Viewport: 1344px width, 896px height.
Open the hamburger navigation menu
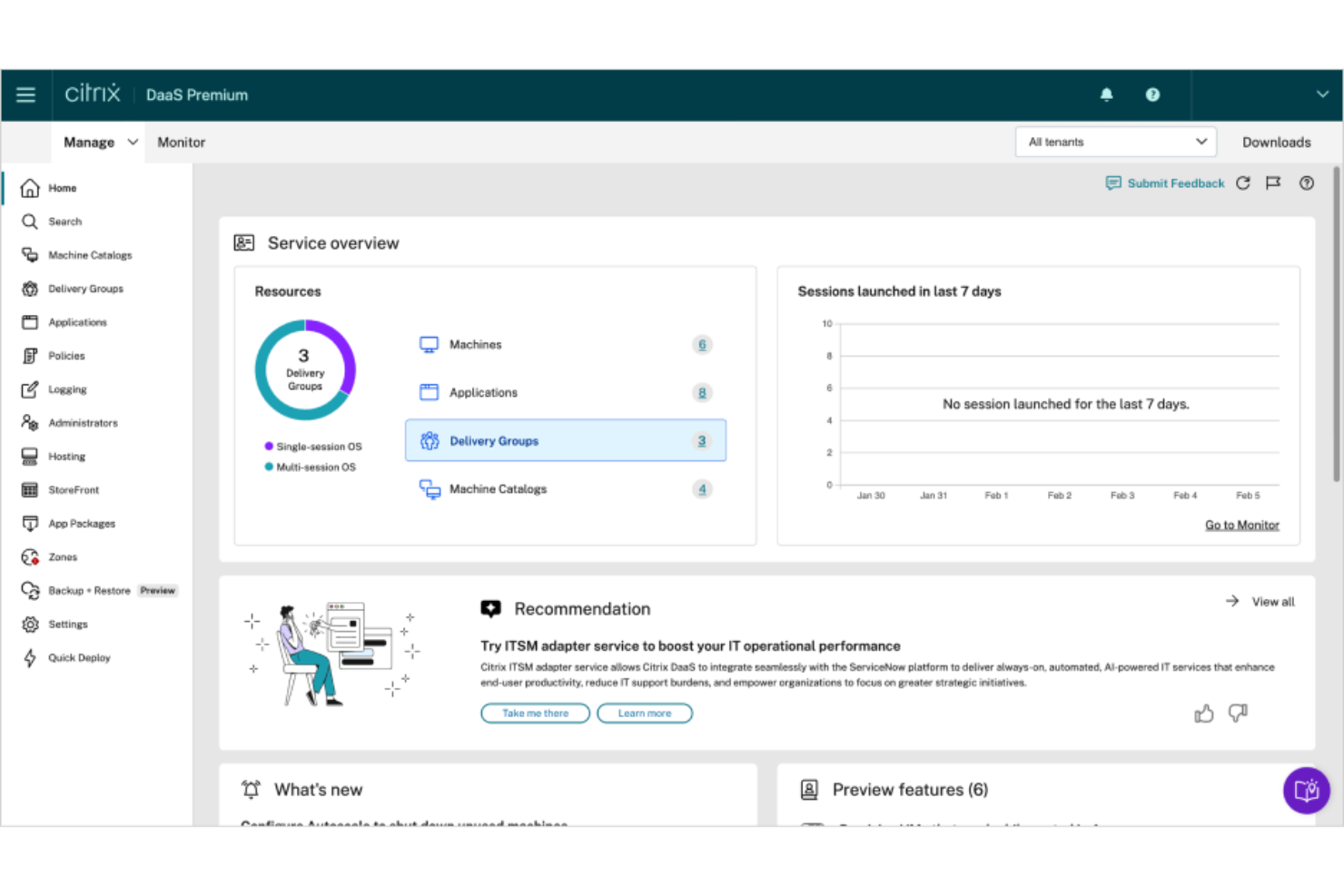point(25,94)
